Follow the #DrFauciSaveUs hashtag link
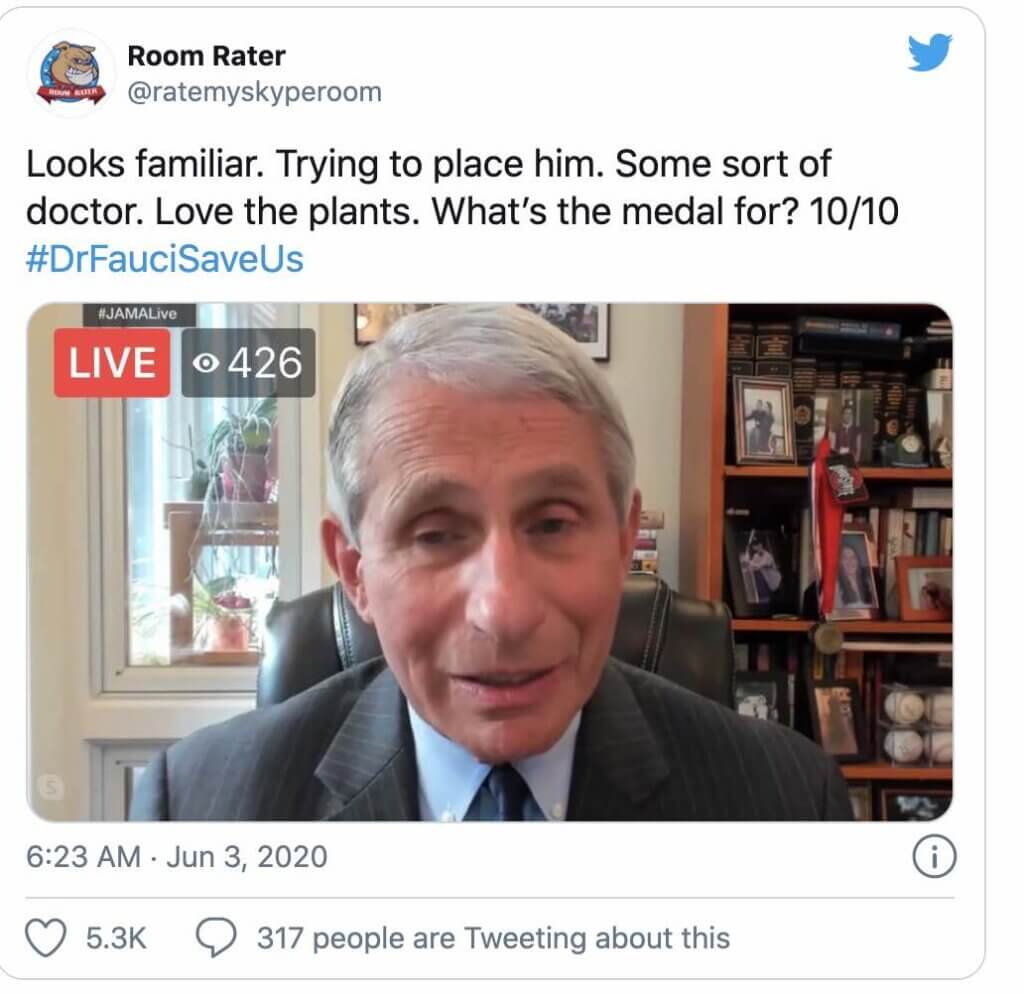1024x994 pixels. [165, 259]
